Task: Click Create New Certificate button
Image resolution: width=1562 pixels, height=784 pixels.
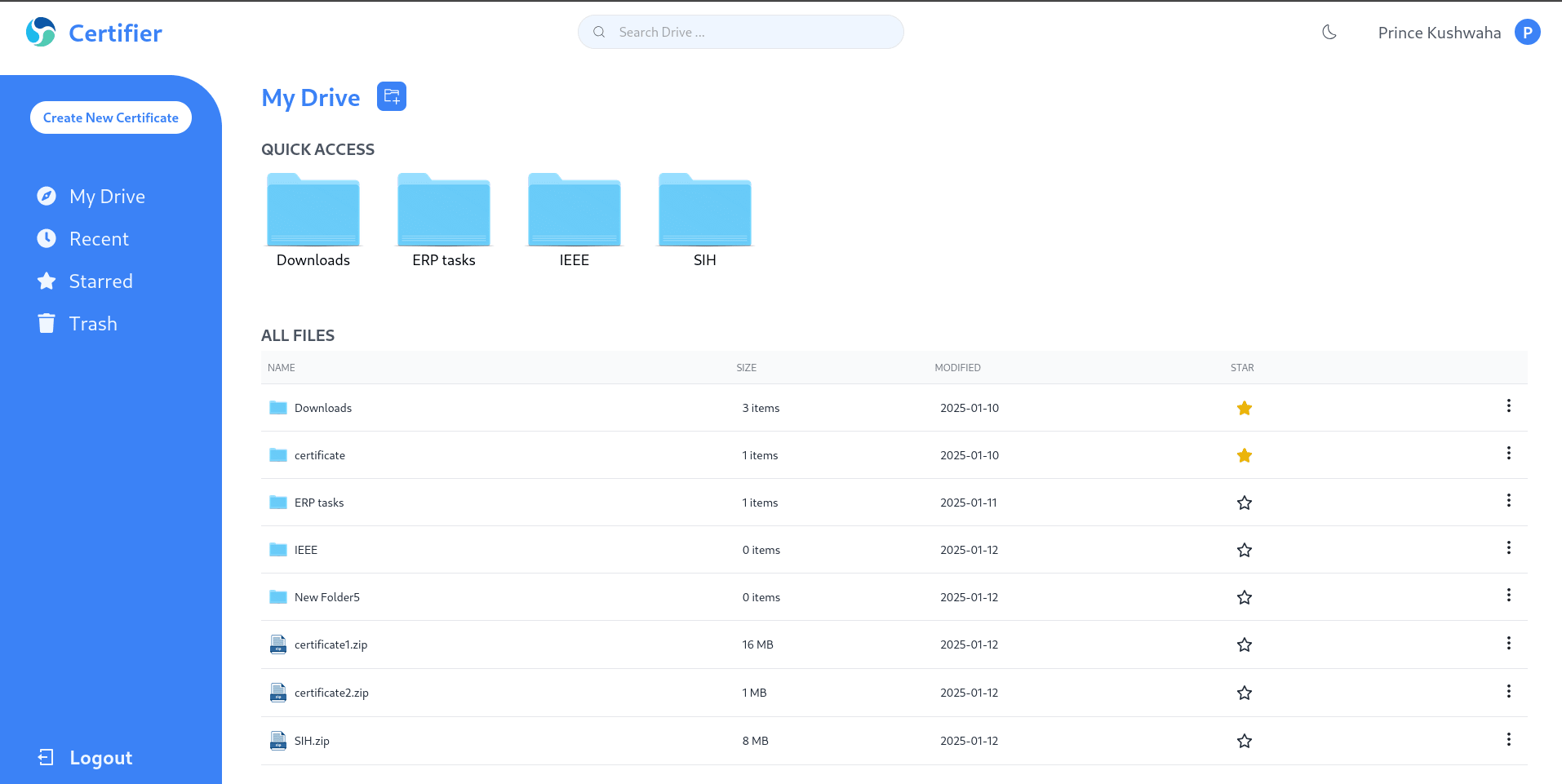Action: click(111, 117)
